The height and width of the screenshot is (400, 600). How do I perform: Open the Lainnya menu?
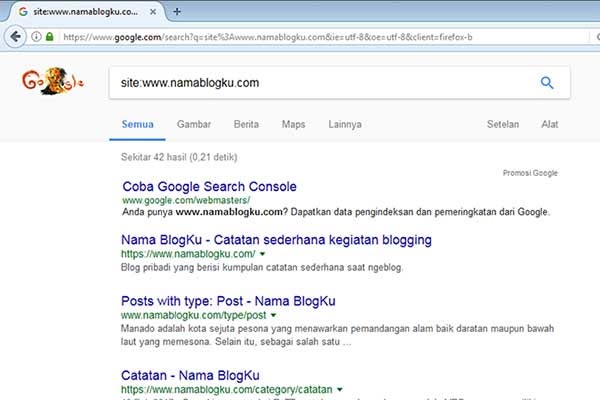[345, 124]
